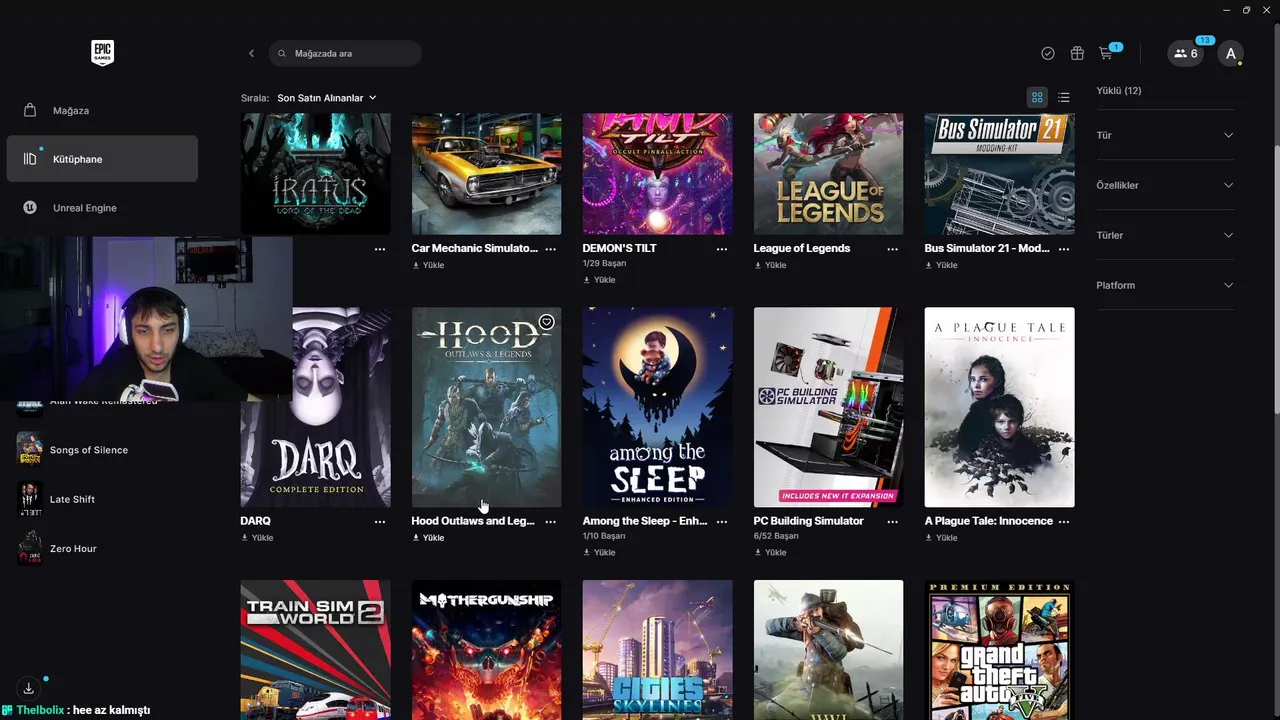
Task: Install Among the Sleep via Yükle
Action: coord(599,552)
